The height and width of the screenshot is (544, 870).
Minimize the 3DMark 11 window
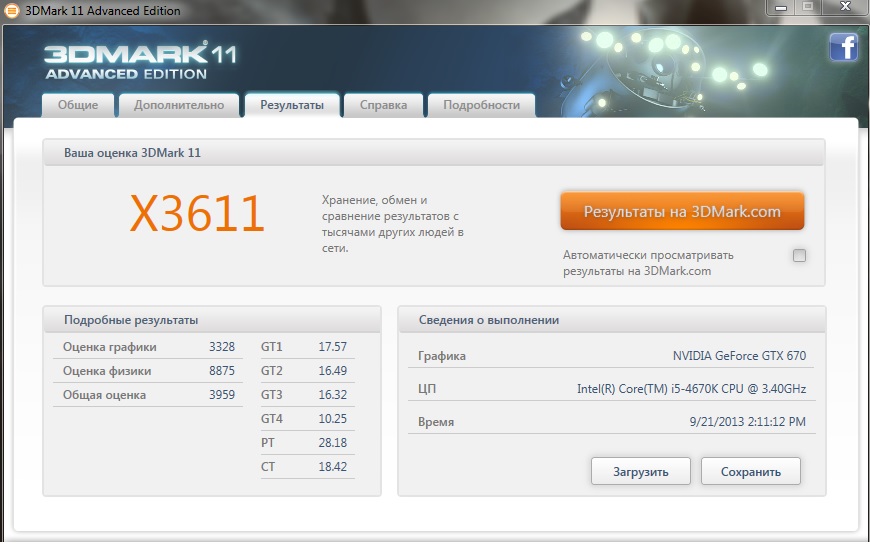point(781,7)
